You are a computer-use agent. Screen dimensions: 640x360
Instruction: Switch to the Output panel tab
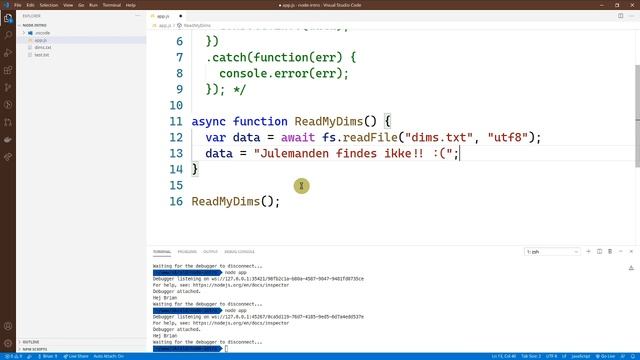(211, 252)
